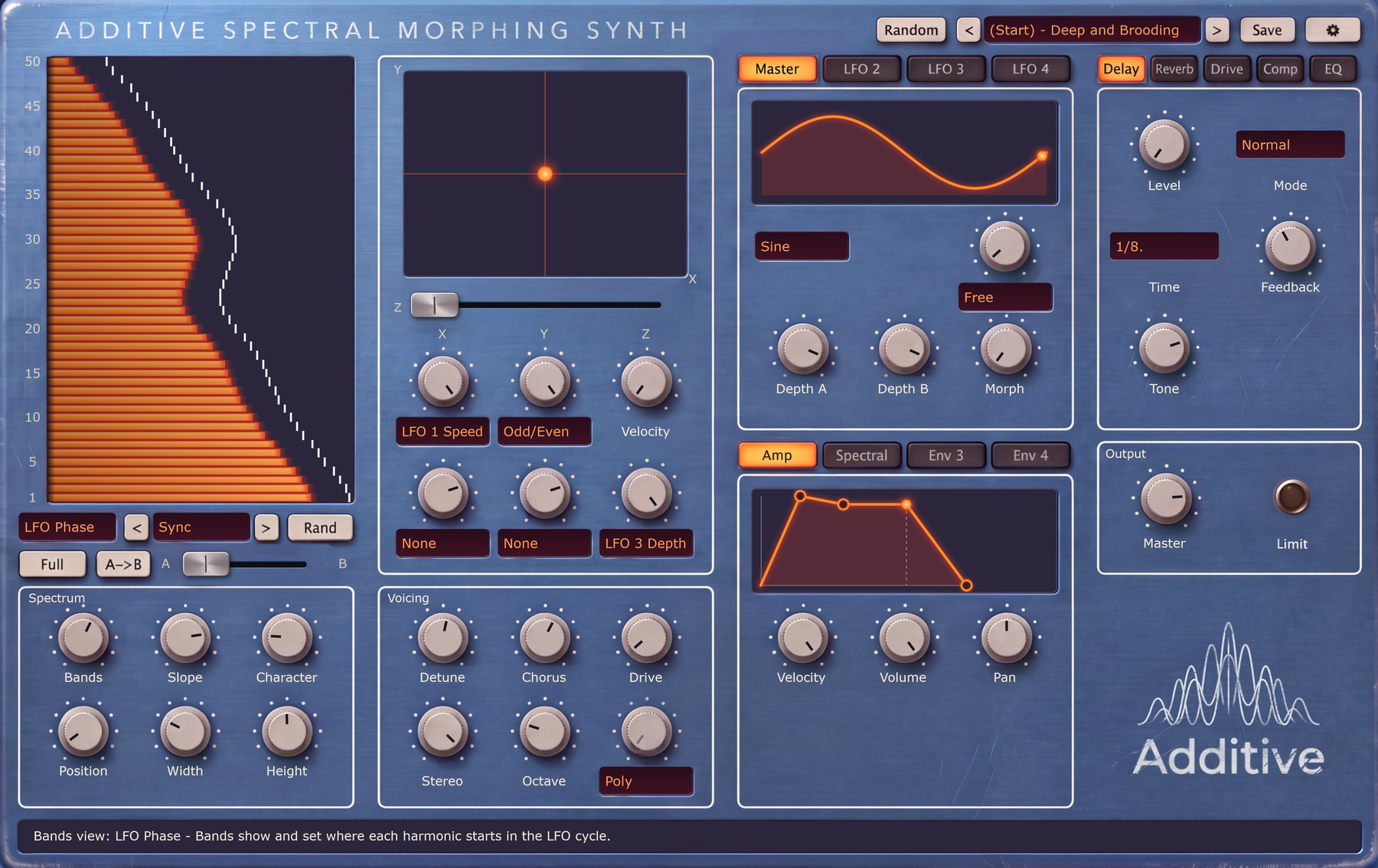
Task: Open settings with the gear icon
Action: pos(1332,30)
